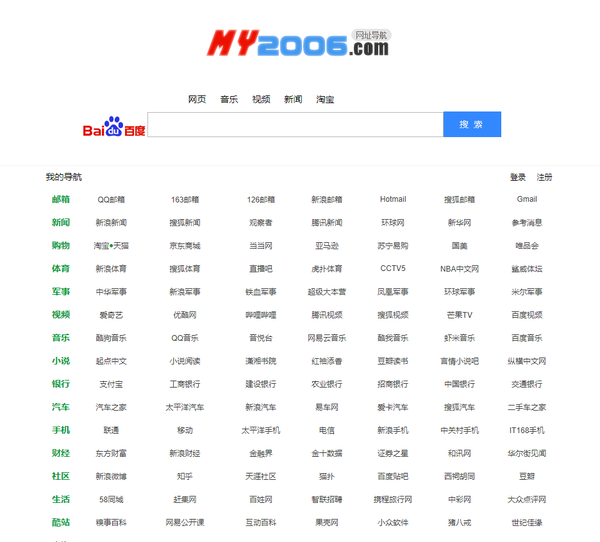Go to QQ邮箱

tap(111, 199)
